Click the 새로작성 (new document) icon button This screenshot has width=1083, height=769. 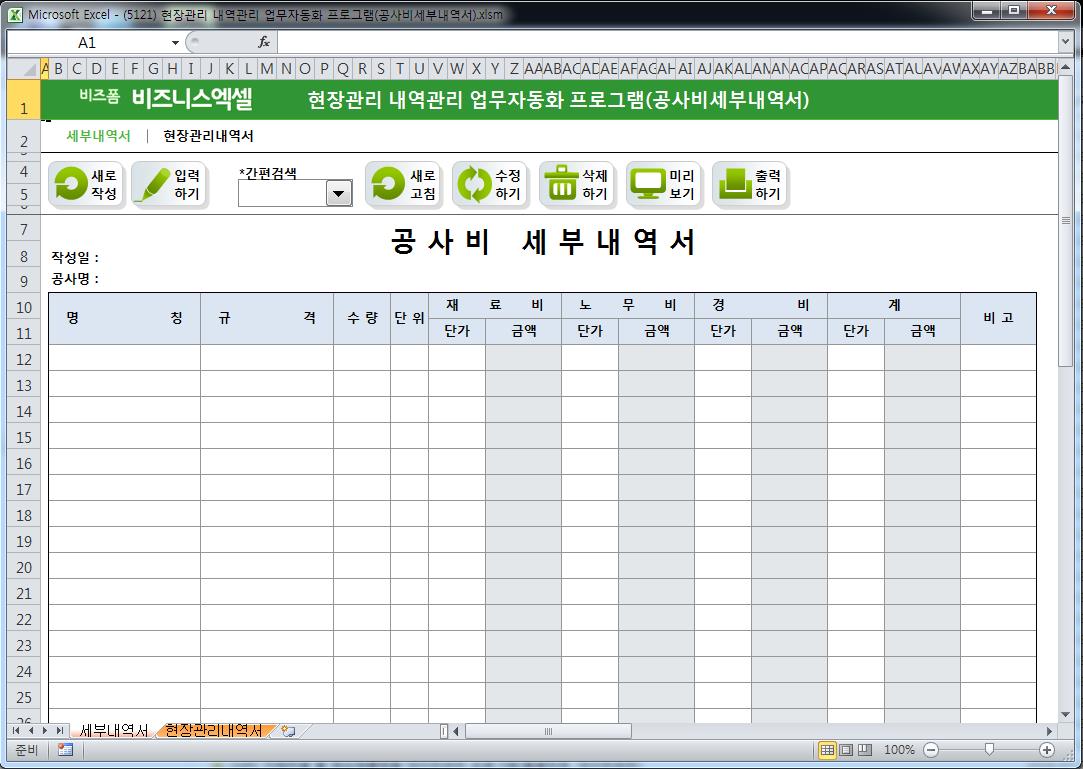(86, 185)
